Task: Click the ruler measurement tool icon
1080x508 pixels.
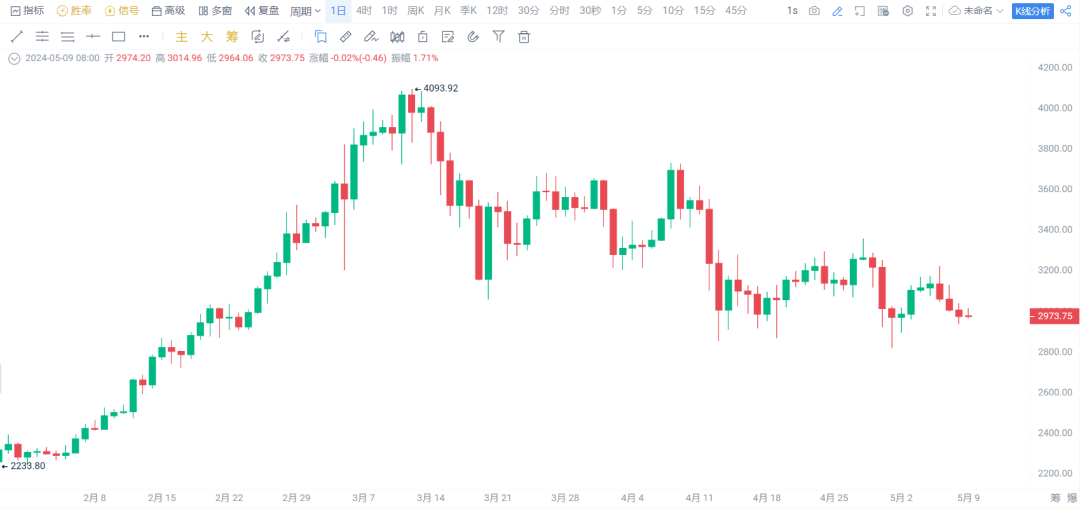Action: 345,36
